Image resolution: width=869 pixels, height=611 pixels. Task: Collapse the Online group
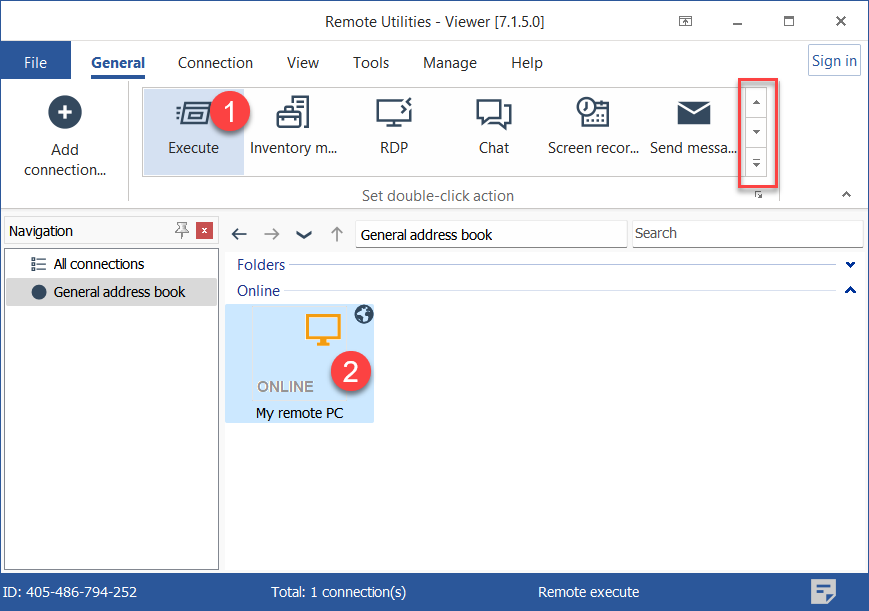coord(850,291)
